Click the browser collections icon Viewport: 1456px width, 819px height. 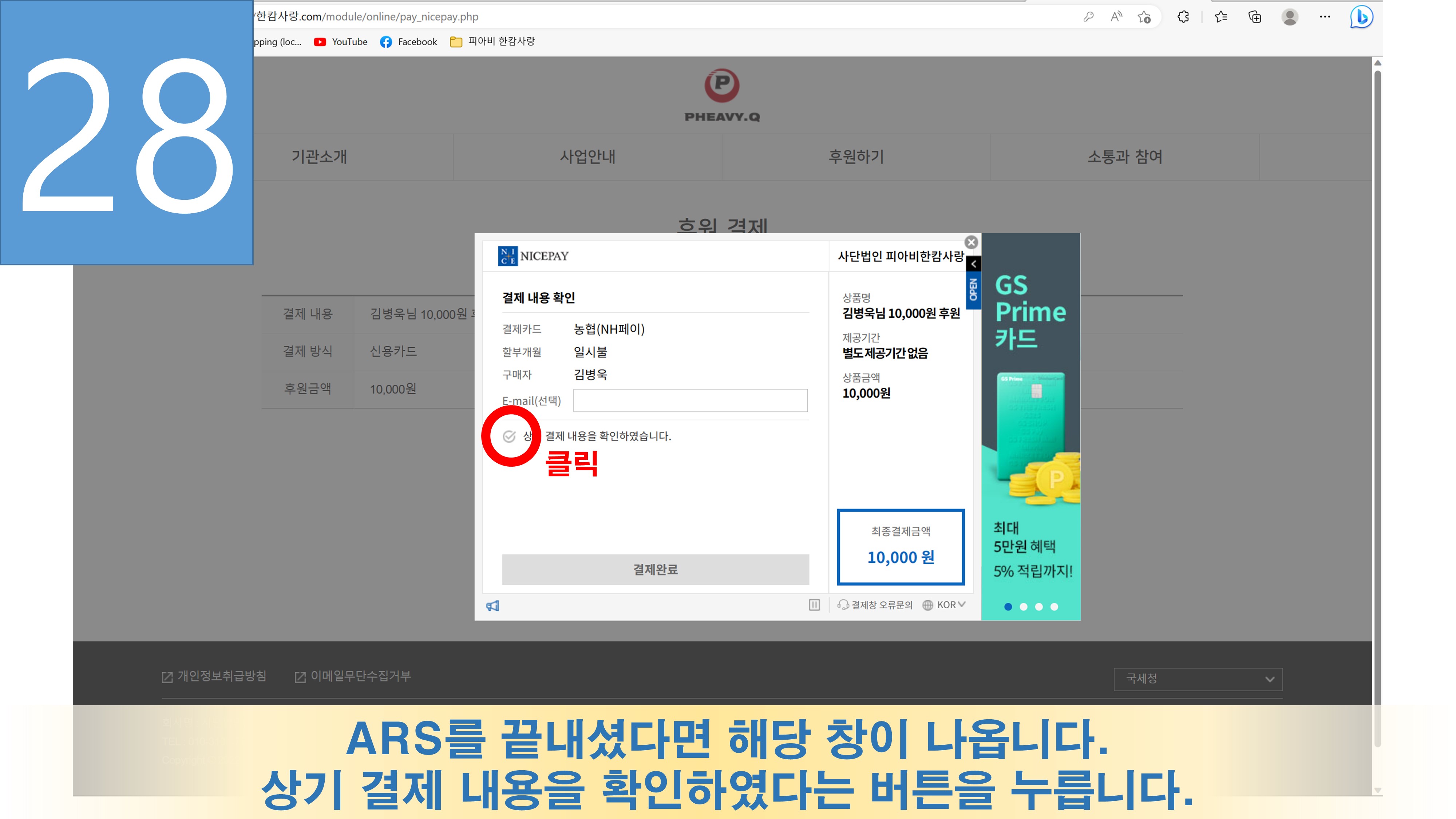(1255, 17)
